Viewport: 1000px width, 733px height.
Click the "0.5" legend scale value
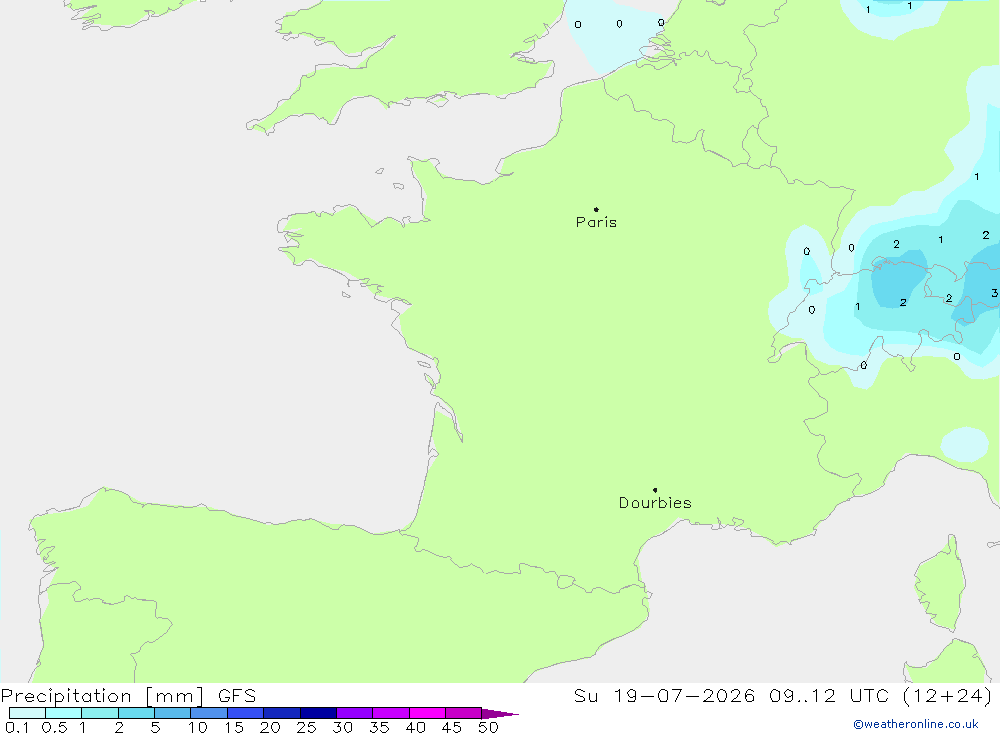pyautogui.click(x=54, y=727)
